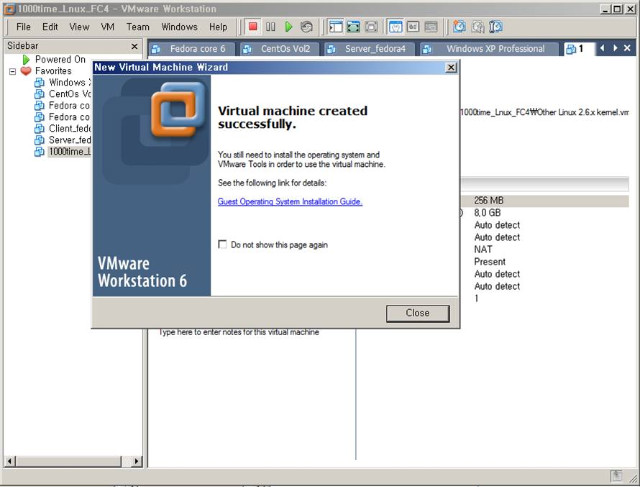Click the Reset virtual machine toolbar icon
The height and width of the screenshot is (487, 640).
point(307,27)
